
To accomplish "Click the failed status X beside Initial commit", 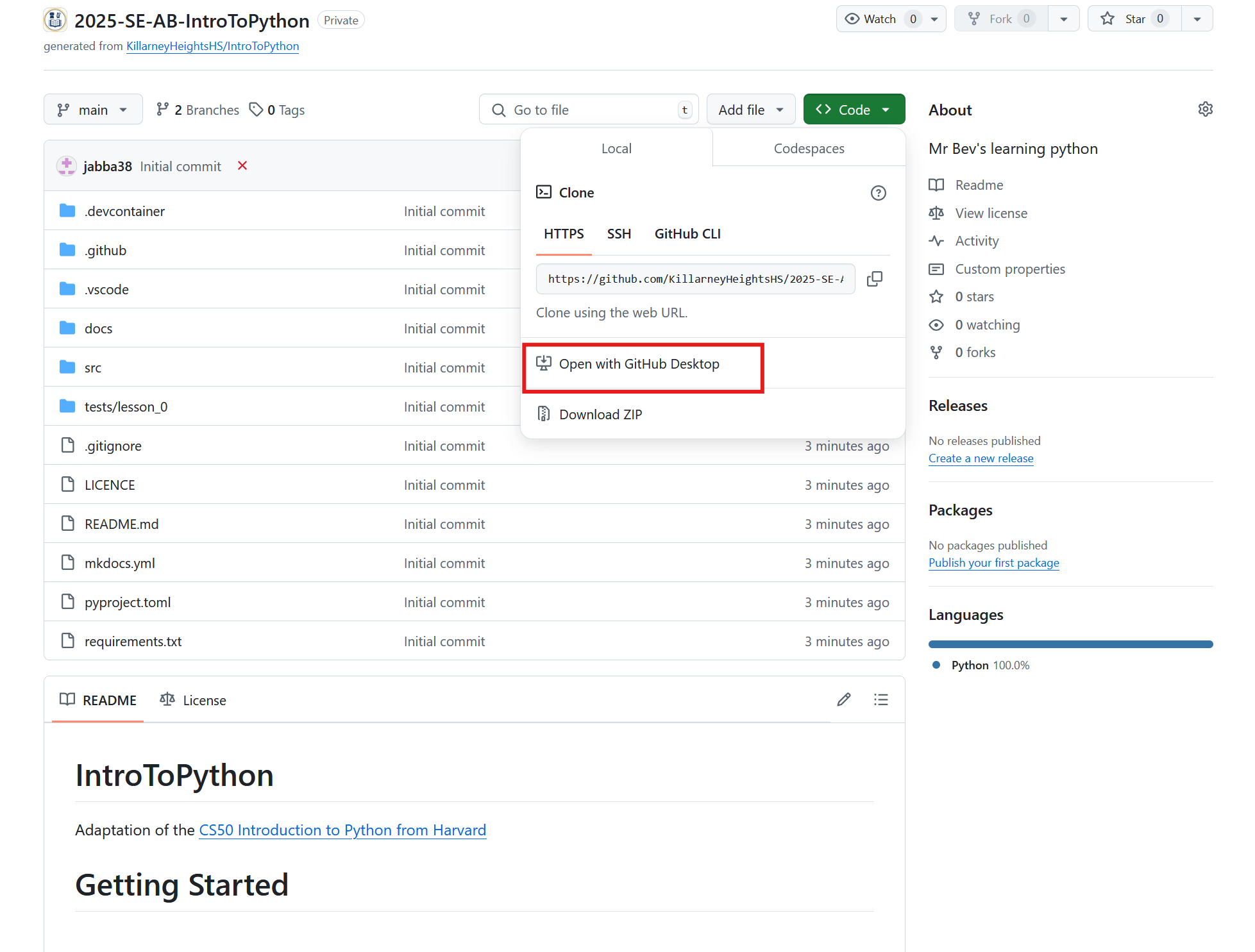I will pos(242,165).
